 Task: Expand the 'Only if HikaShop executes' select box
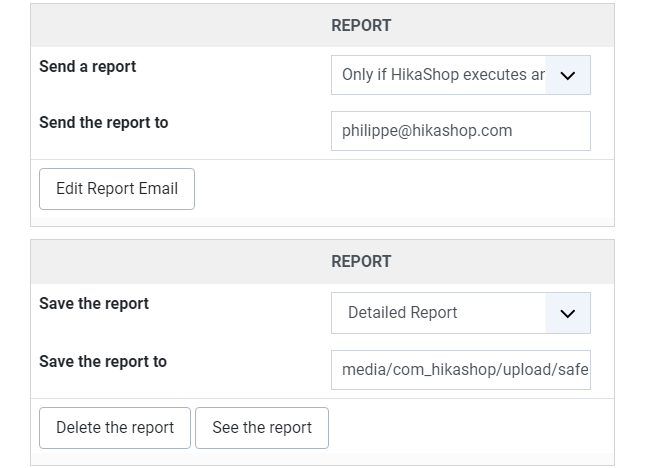(x=461, y=75)
